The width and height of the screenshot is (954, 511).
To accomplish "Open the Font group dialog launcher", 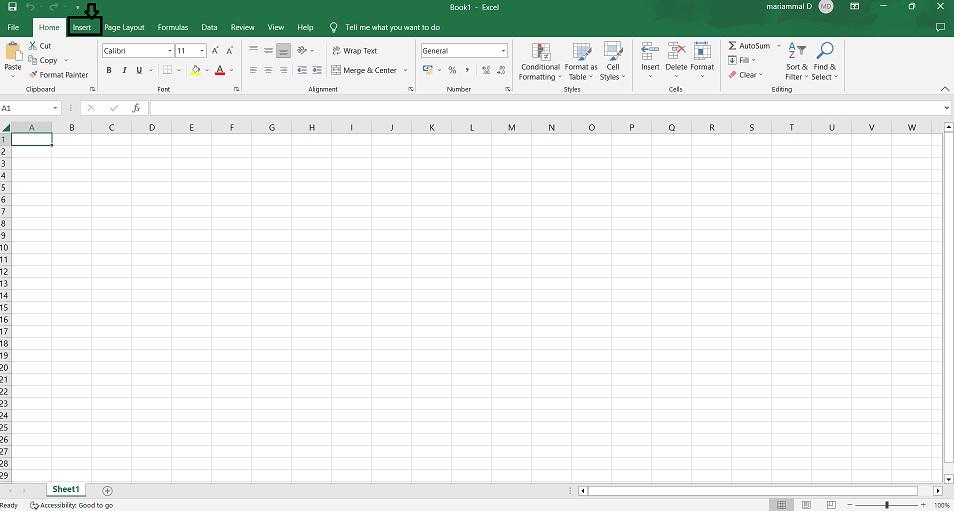I will click(236, 89).
